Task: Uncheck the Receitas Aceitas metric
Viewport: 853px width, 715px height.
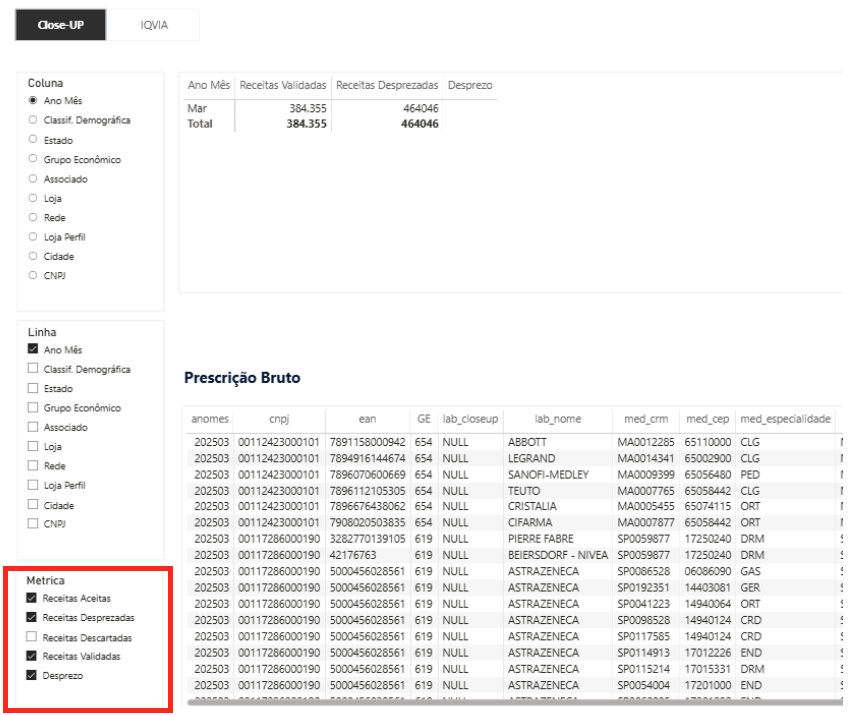Action: pos(33,598)
